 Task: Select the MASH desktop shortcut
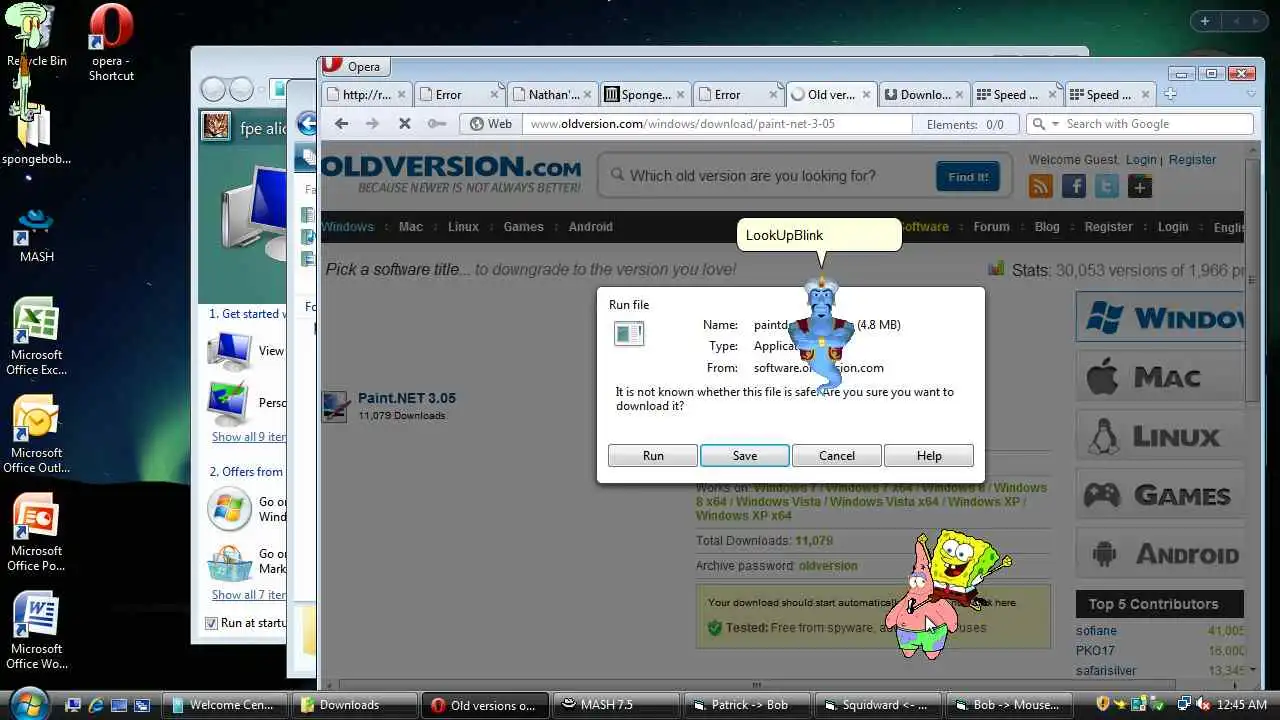coord(36,235)
